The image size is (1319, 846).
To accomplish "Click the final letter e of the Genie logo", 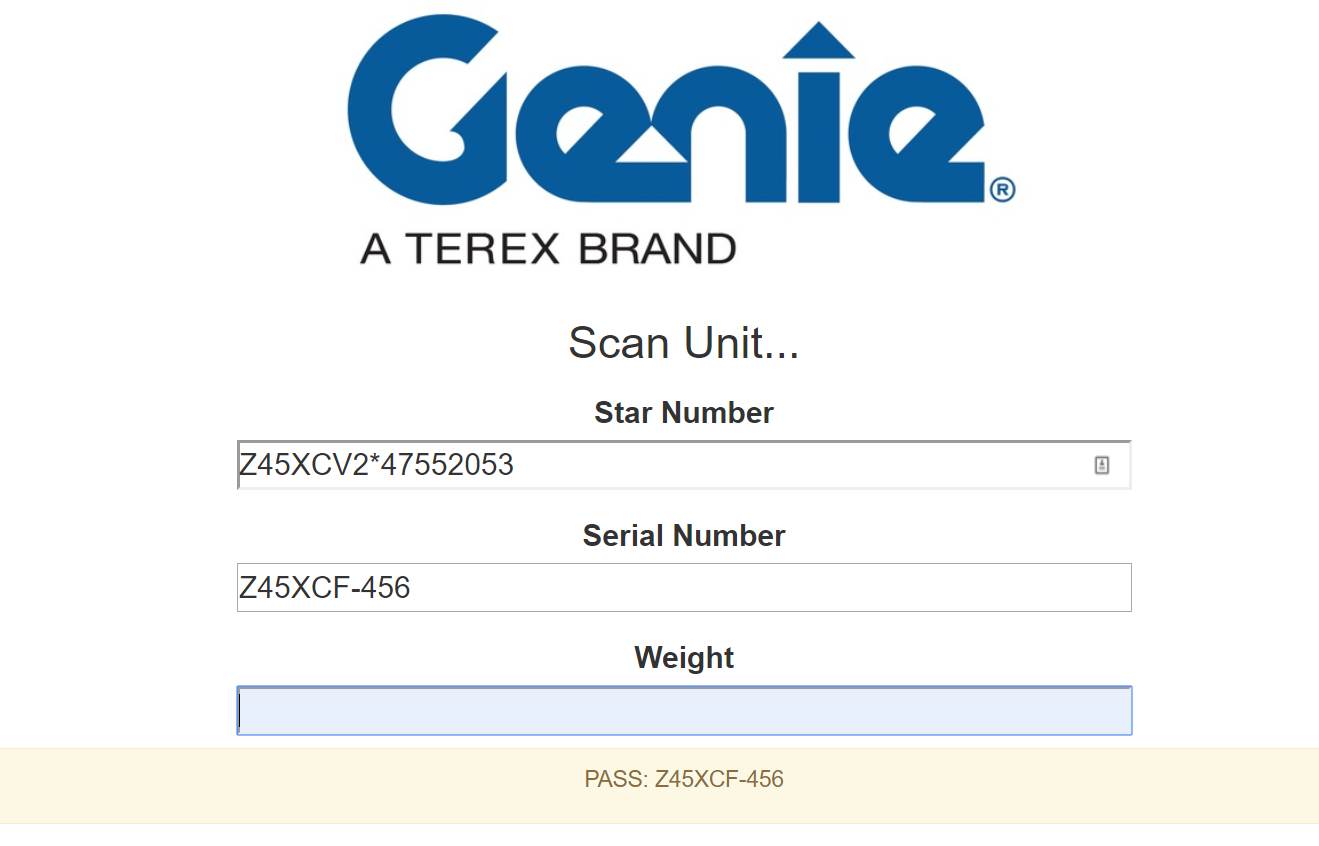I will 919,137.
